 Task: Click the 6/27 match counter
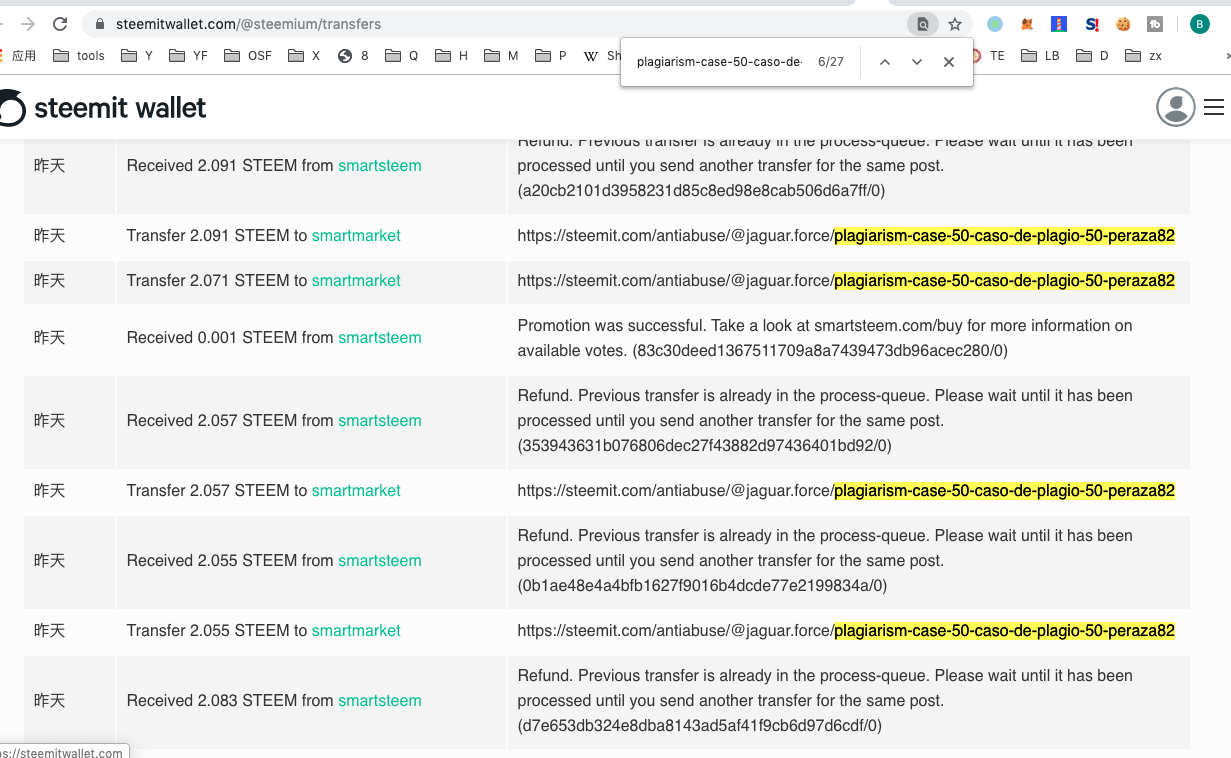tap(831, 62)
